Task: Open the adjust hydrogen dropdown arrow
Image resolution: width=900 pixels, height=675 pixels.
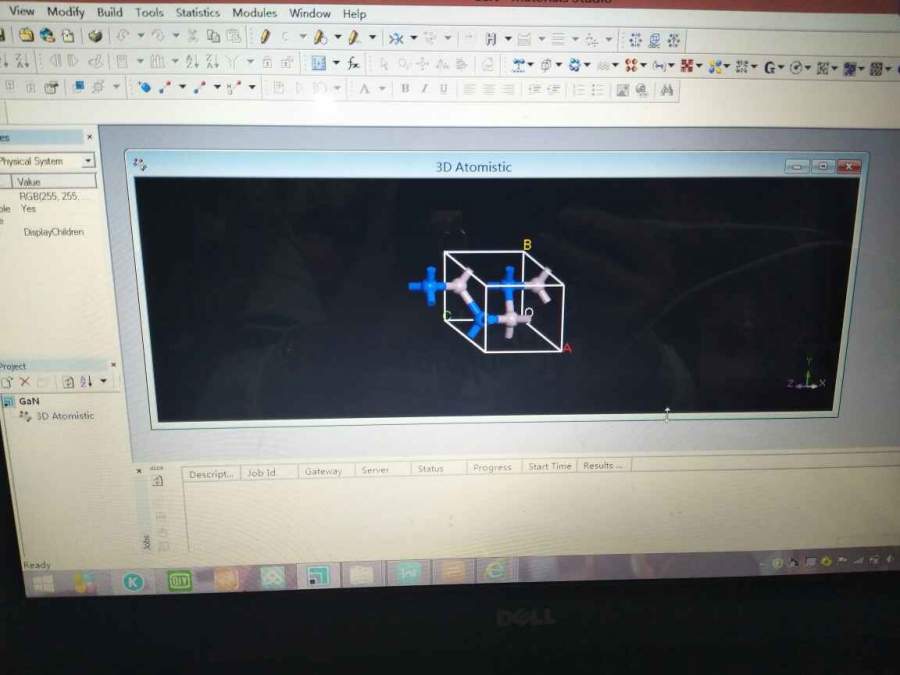Action: pyautogui.click(x=507, y=40)
